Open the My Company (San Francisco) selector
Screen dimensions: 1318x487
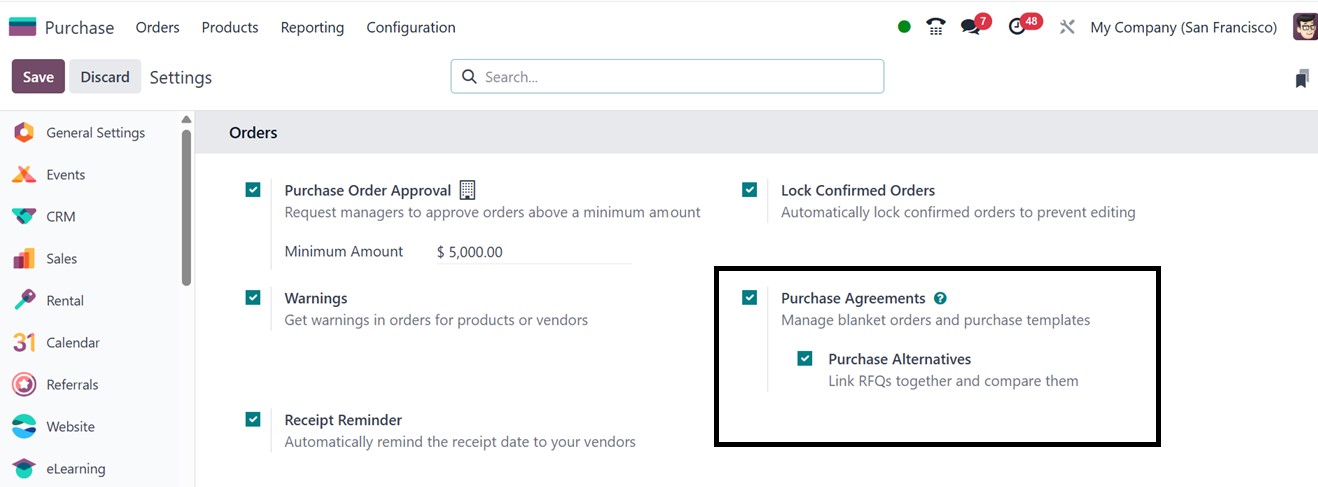tap(1184, 27)
